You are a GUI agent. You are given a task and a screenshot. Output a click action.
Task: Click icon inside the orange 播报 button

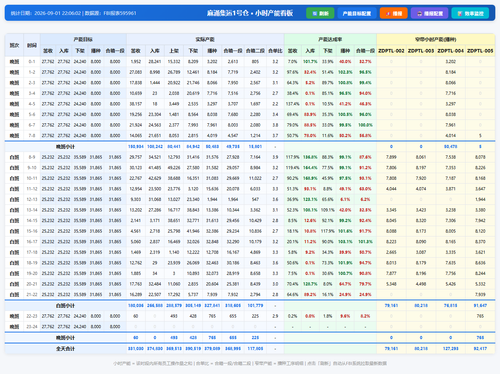click(x=388, y=14)
